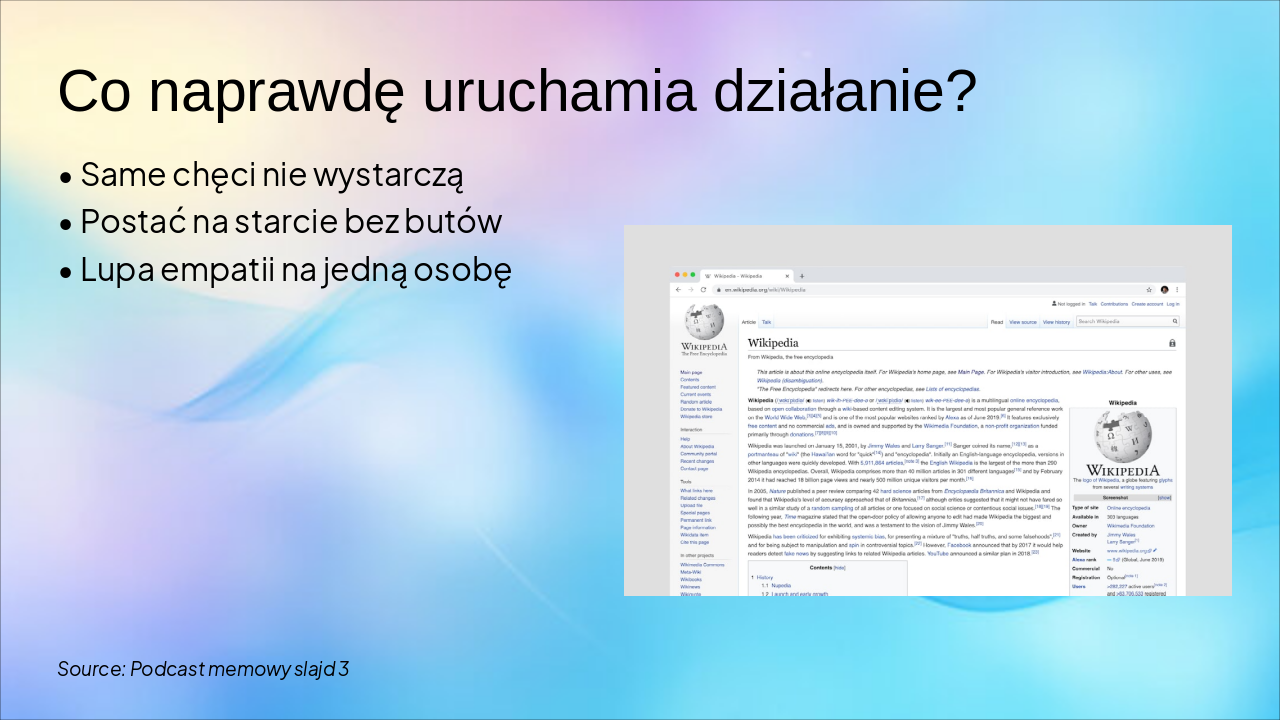1280x720 pixels.
Task: Click the Search Wikipedia input field
Action: (x=1120, y=321)
